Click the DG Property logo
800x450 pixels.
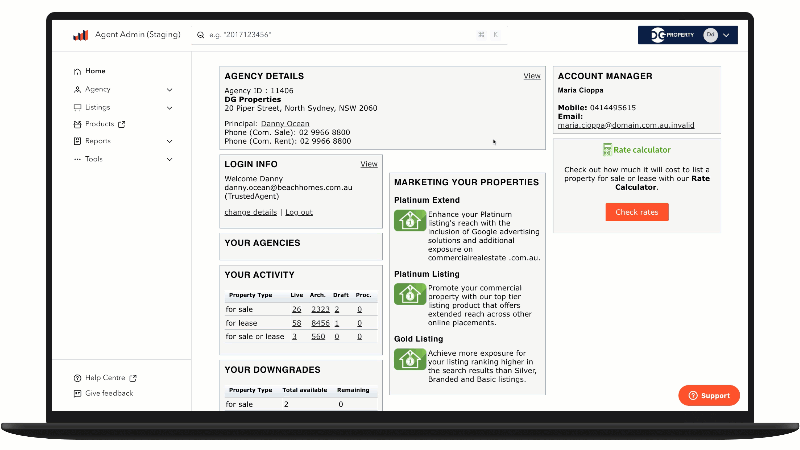pyautogui.click(x=672, y=35)
